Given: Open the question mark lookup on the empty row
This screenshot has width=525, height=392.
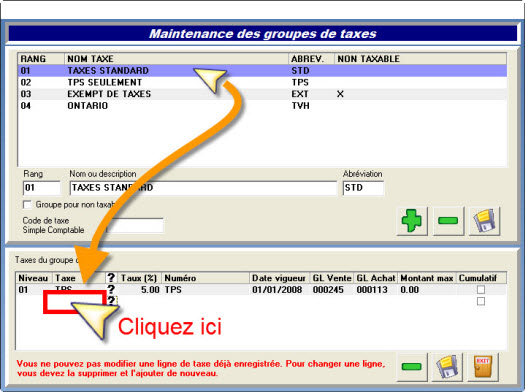Looking at the screenshot, I should [111, 301].
